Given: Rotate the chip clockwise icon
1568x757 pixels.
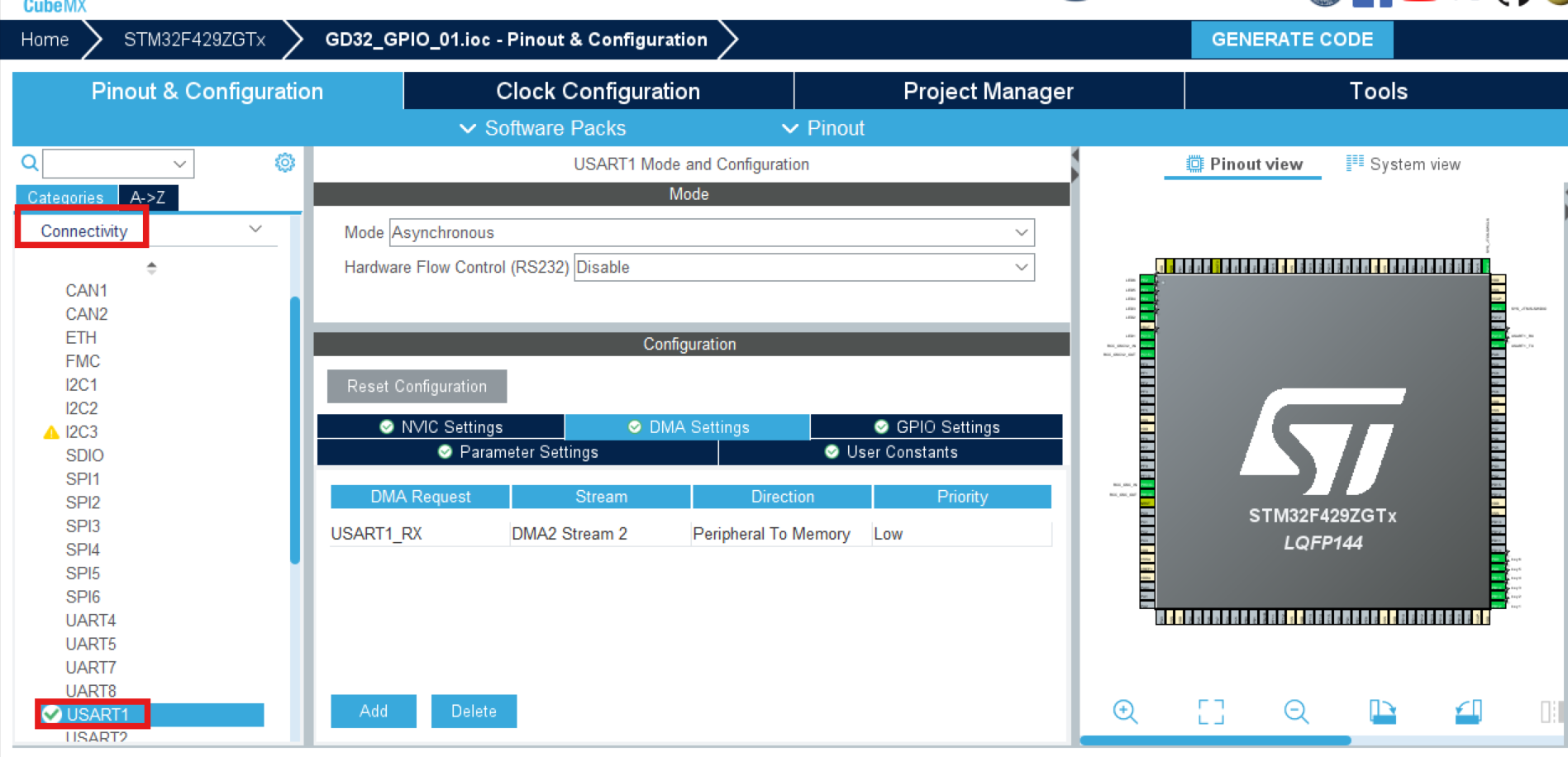Looking at the screenshot, I should coord(1382,712).
